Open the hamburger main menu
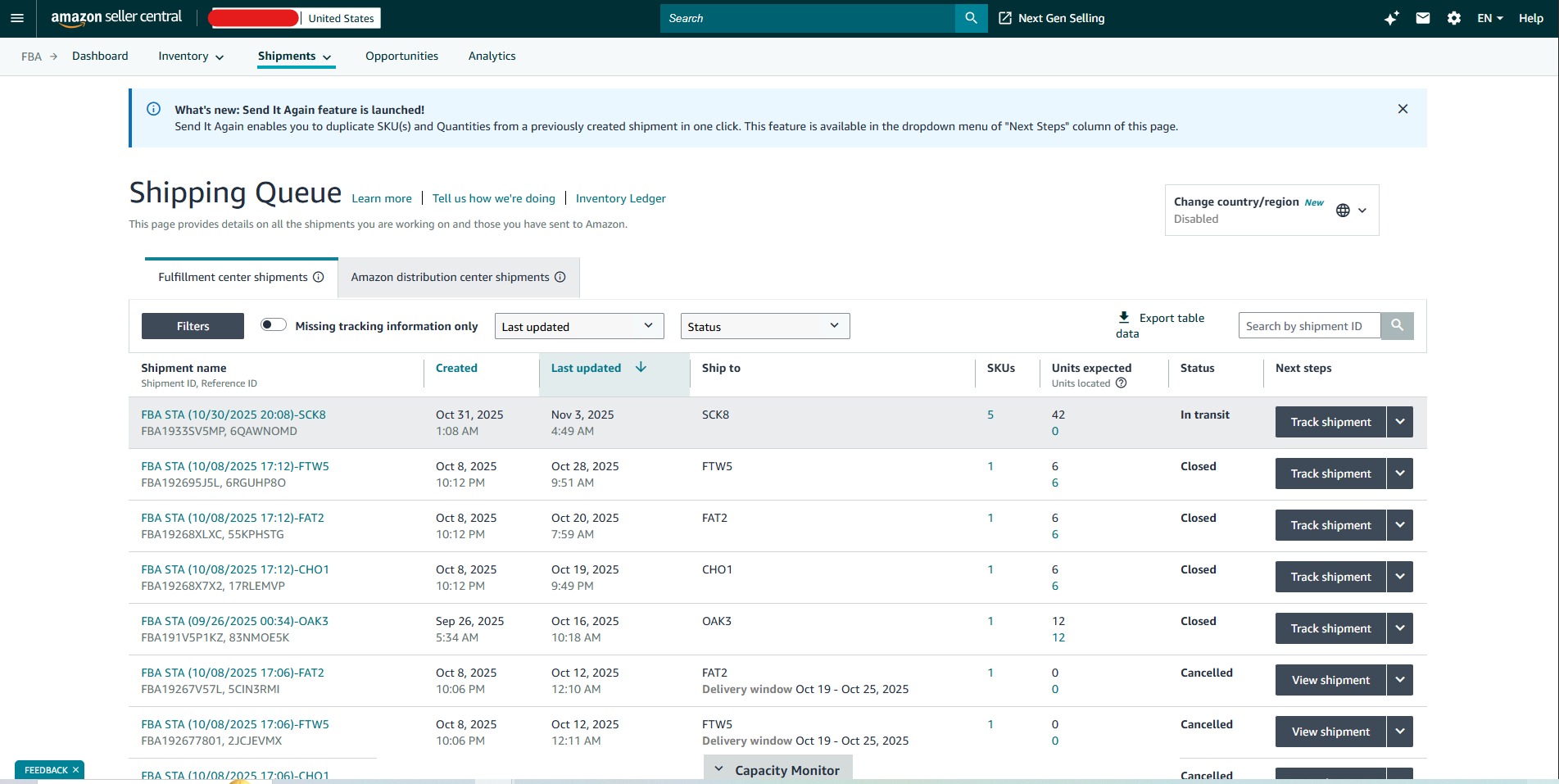 17,18
